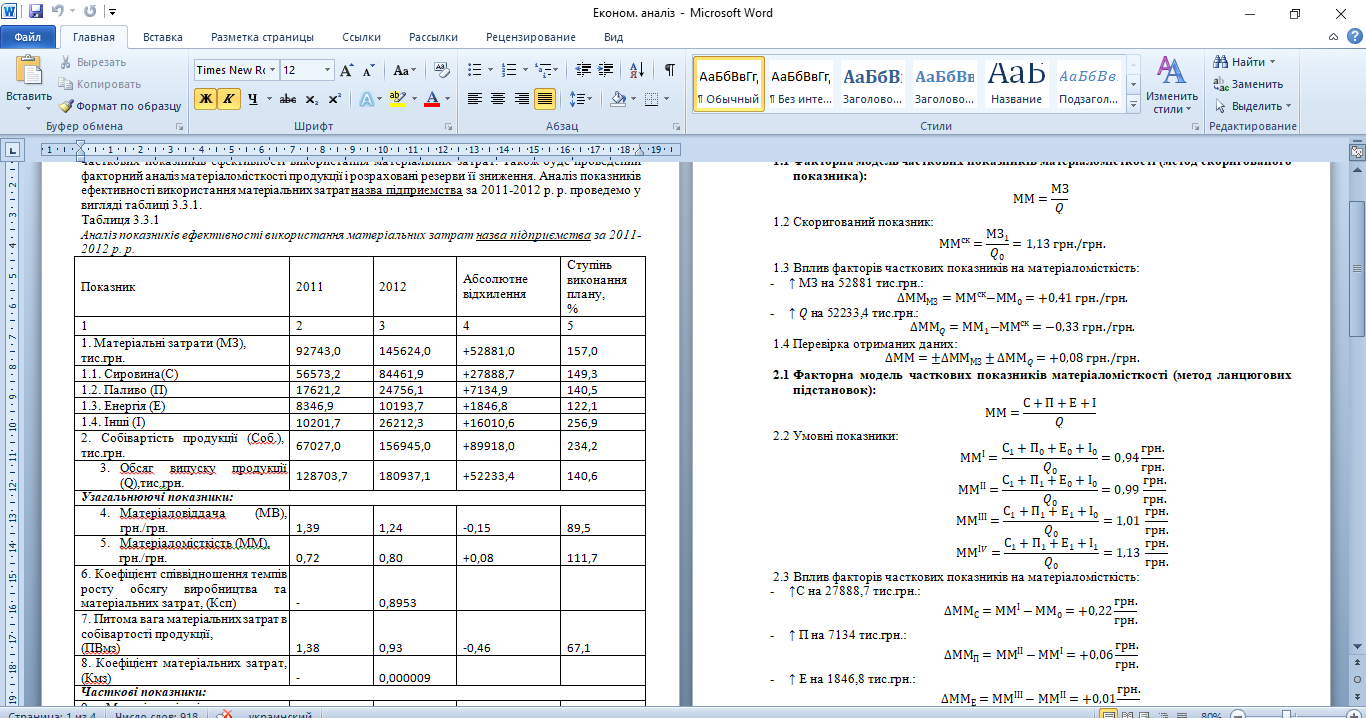Copy selection with the Копировать button
Screen dimensions: 1366x718
pyautogui.click(x=100, y=84)
